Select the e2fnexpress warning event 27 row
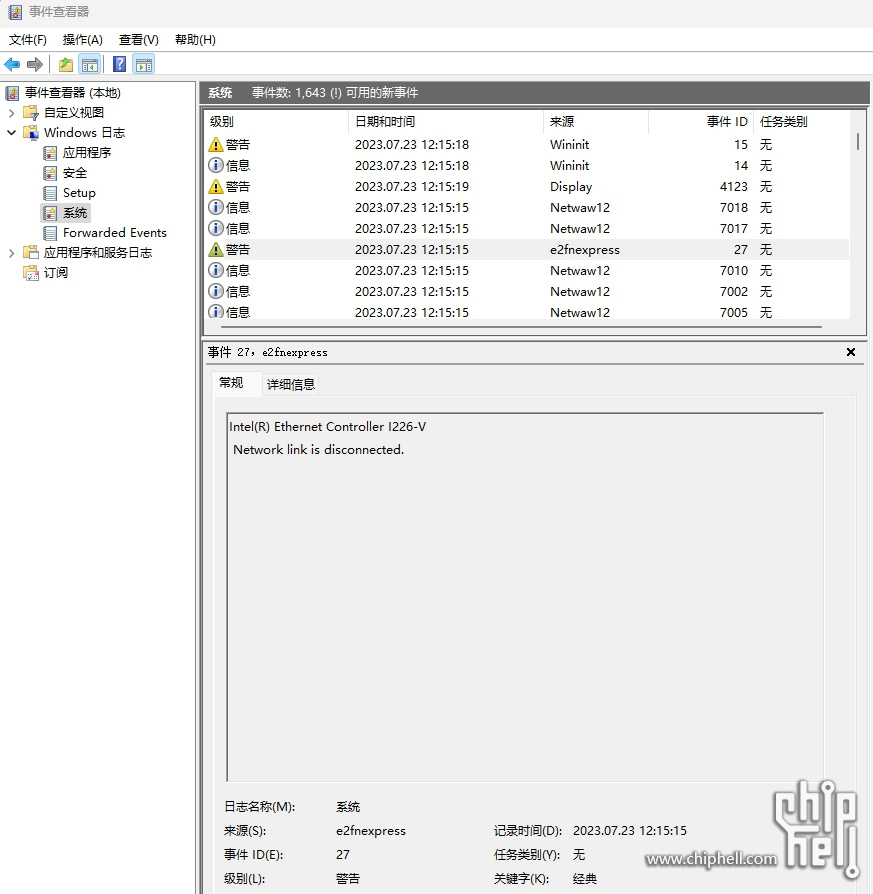Screen dimensions: 873x894 [x=527, y=250]
